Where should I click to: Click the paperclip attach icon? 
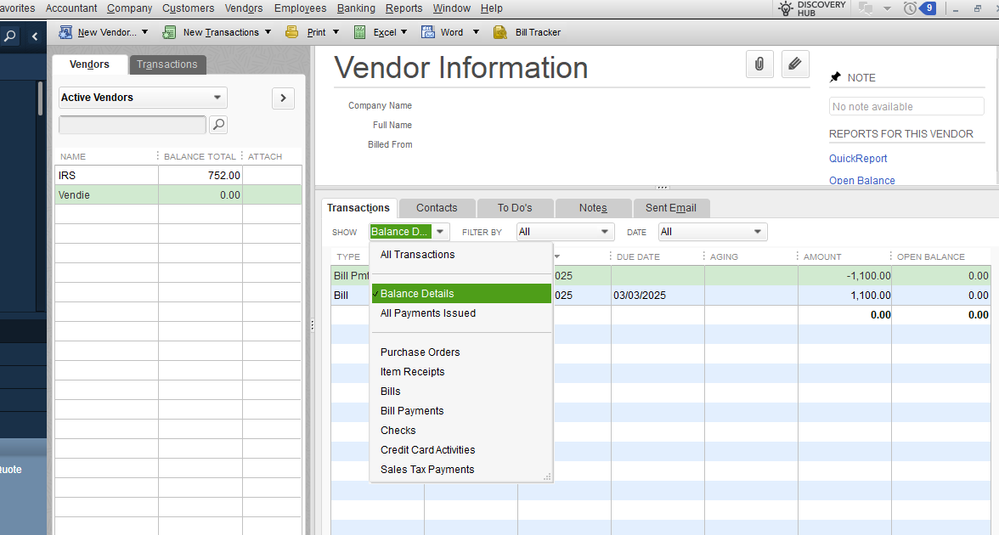[x=759, y=64]
